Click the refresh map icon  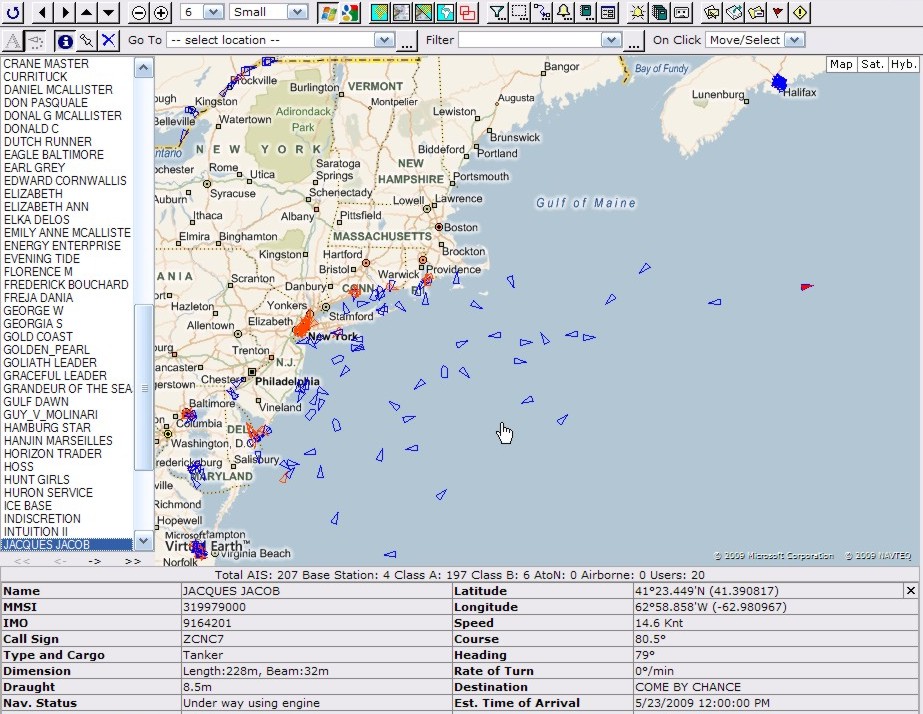pyautogui.click(x=12, y=12)
